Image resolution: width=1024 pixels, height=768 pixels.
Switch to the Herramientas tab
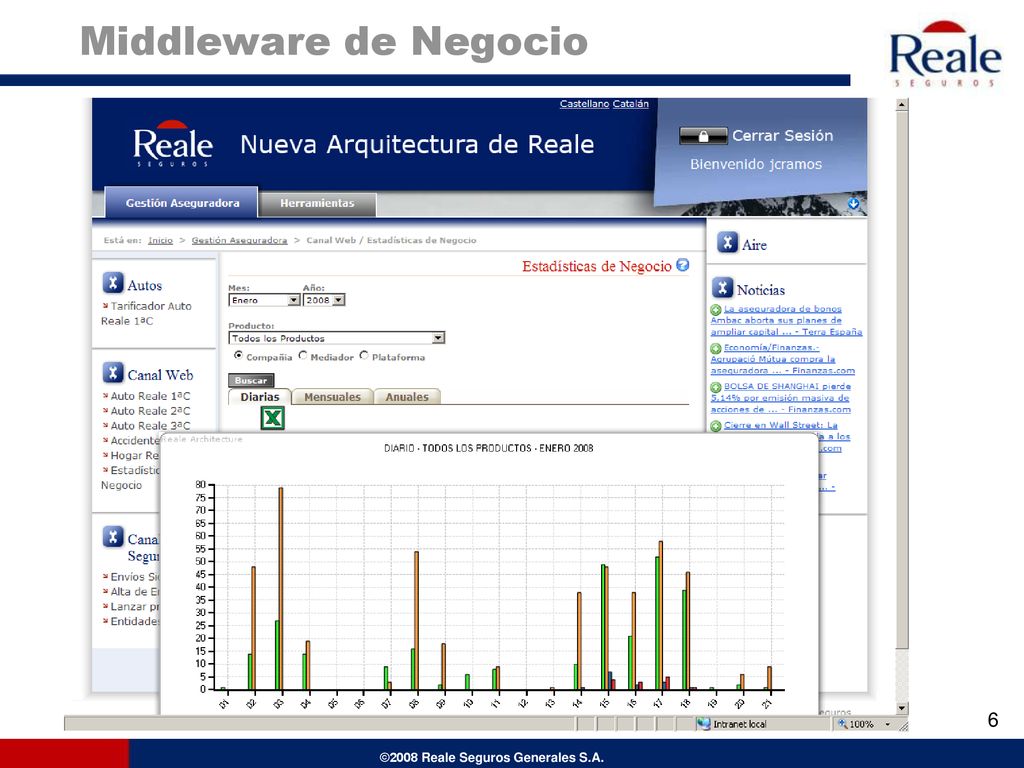point(317,204)
